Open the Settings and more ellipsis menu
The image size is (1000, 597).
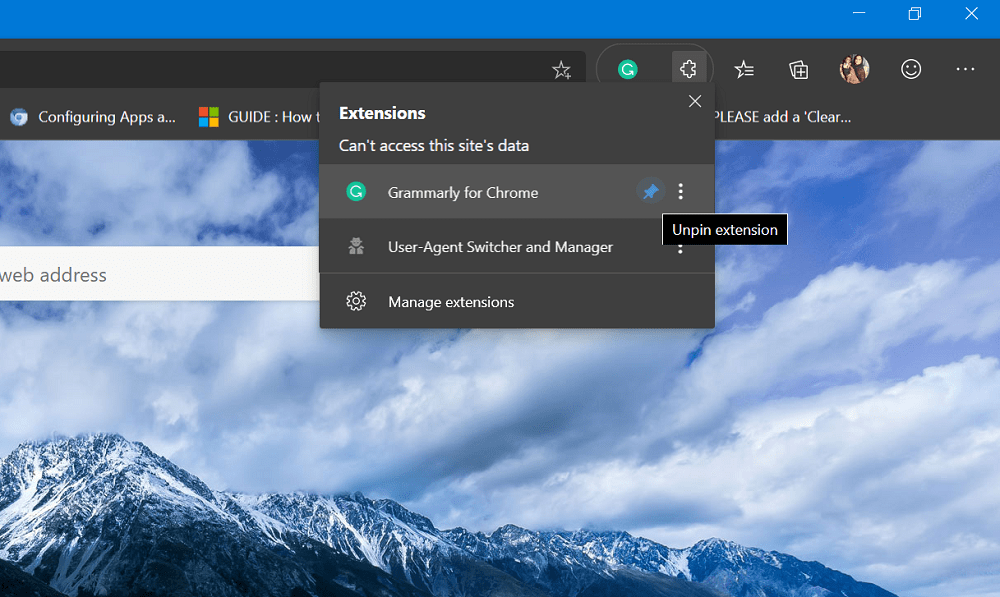(x=965, y=69)
